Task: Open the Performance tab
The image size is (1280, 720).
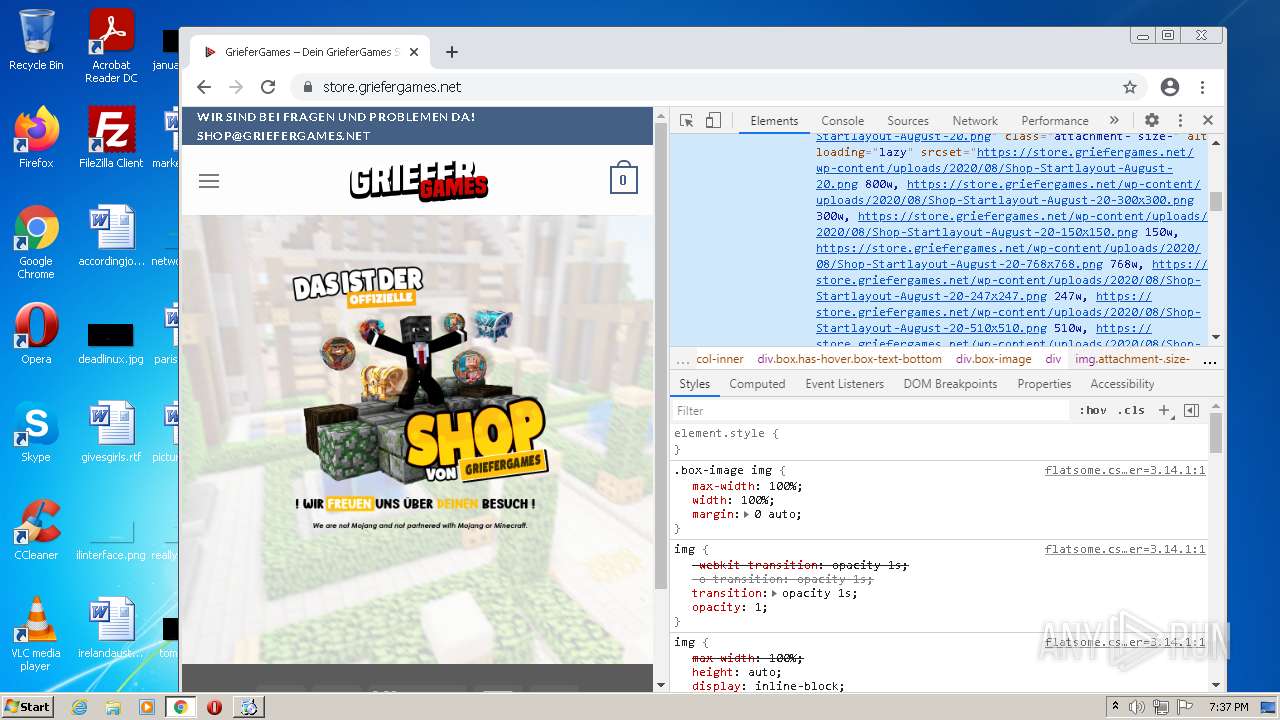Action: point(1055,121)
